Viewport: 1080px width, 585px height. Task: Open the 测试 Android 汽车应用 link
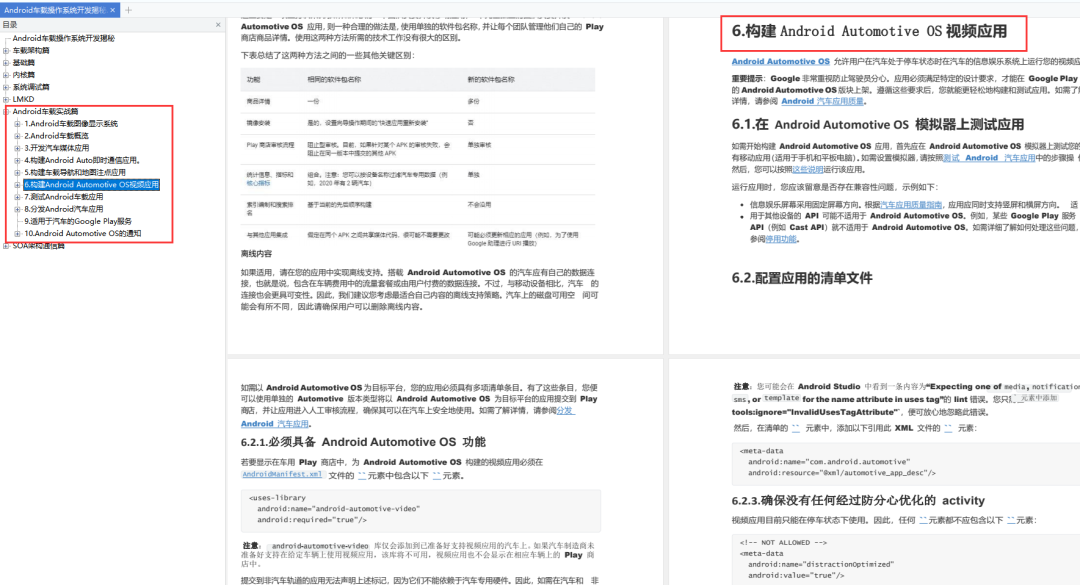(988, 158)
